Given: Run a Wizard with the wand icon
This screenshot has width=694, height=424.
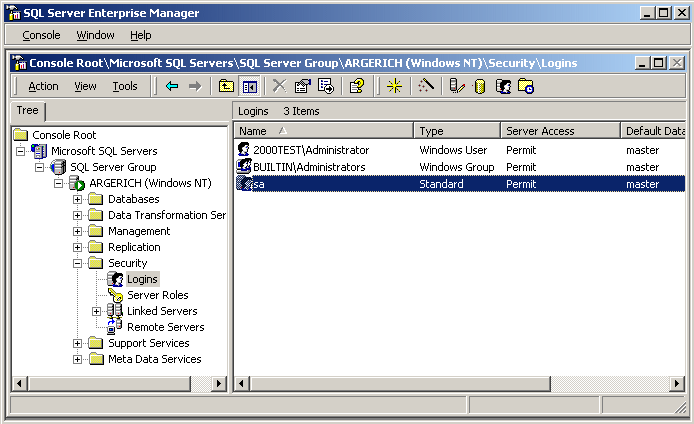Looking at the screenshot, I should coord(426,86).
